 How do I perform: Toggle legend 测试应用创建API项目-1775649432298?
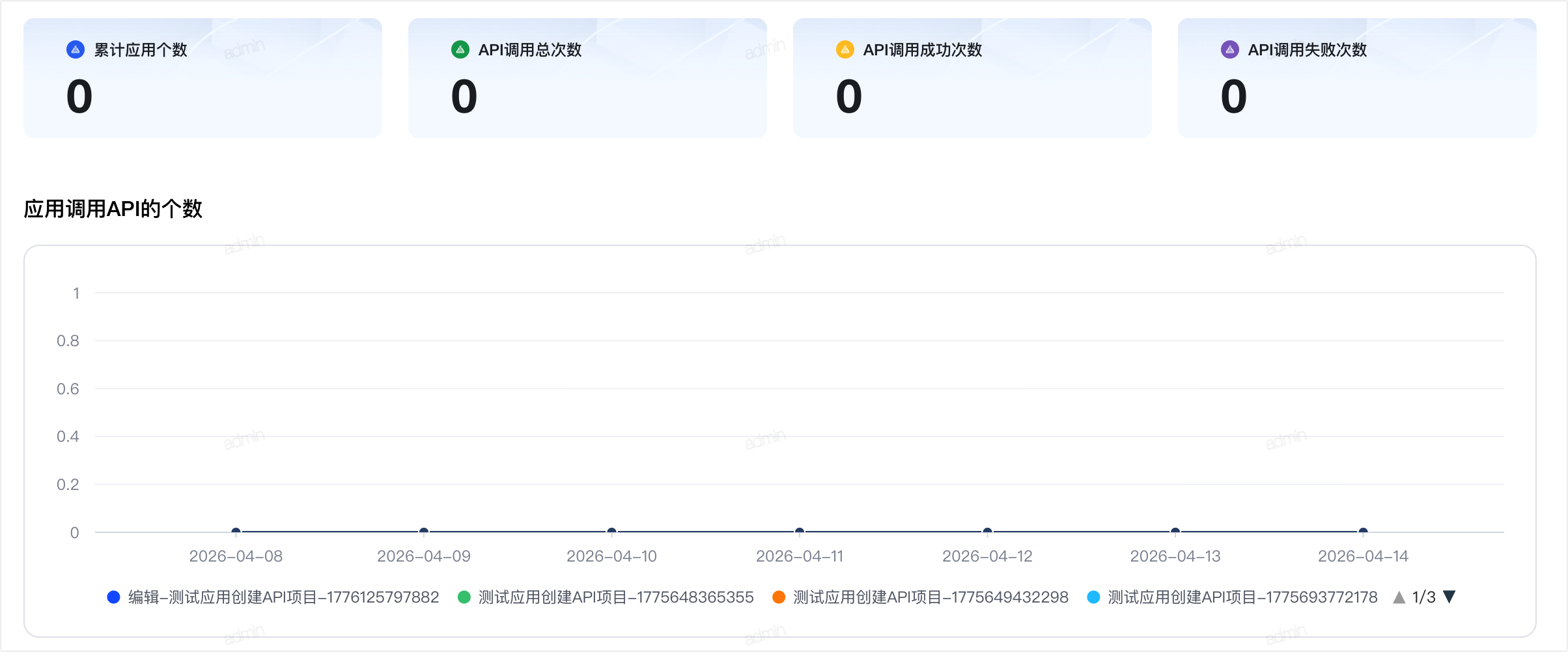(920, 597)
